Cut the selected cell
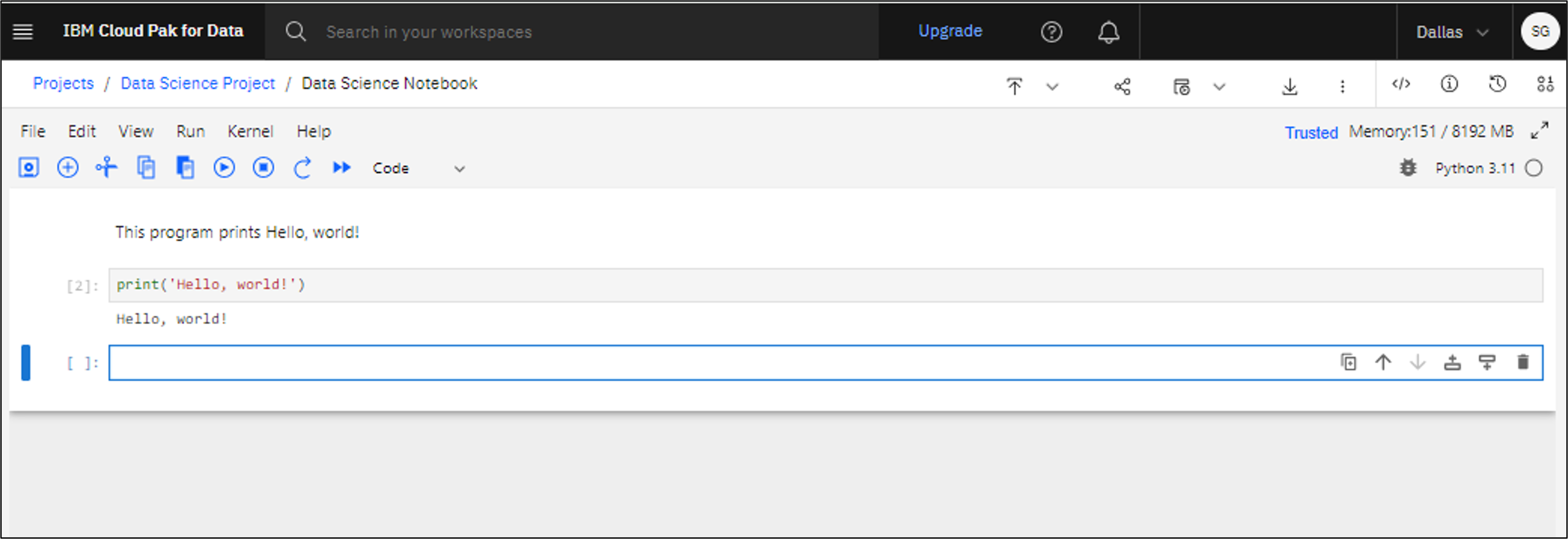1568x539 pixels. tap(106, 167)
